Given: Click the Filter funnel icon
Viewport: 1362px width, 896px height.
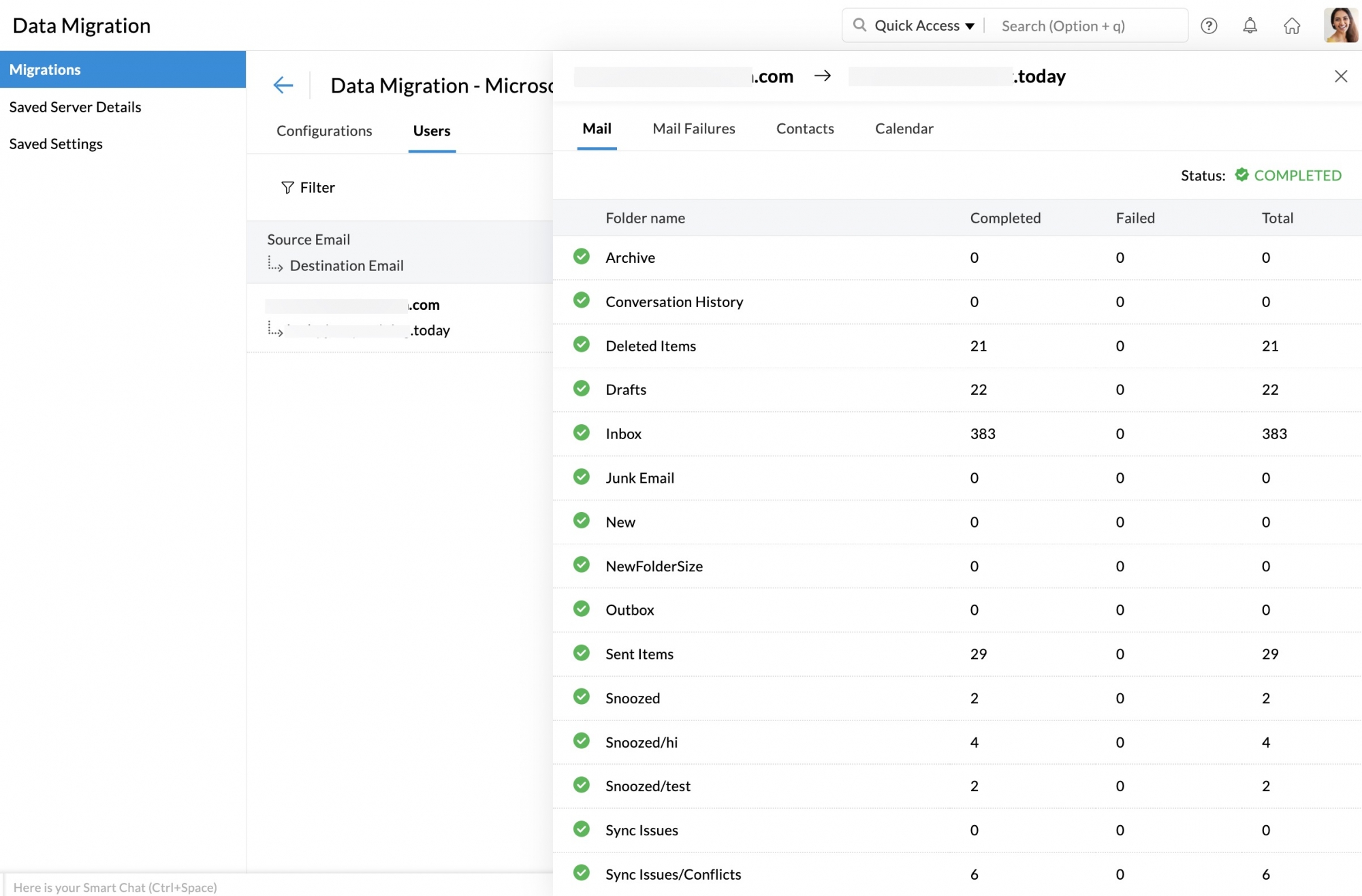Looking at the screenshot, I should [287, 187].
